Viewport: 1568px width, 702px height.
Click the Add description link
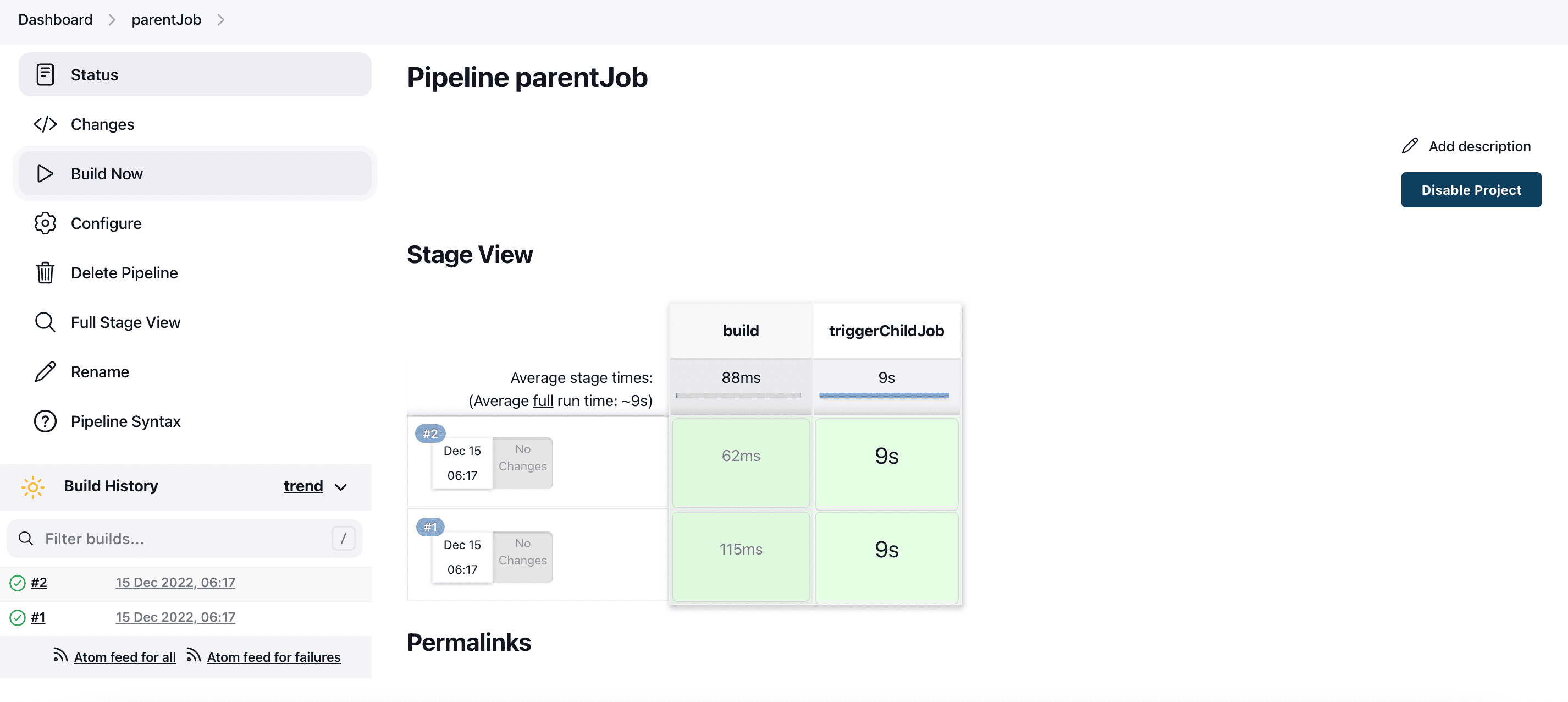(1467, 146)
